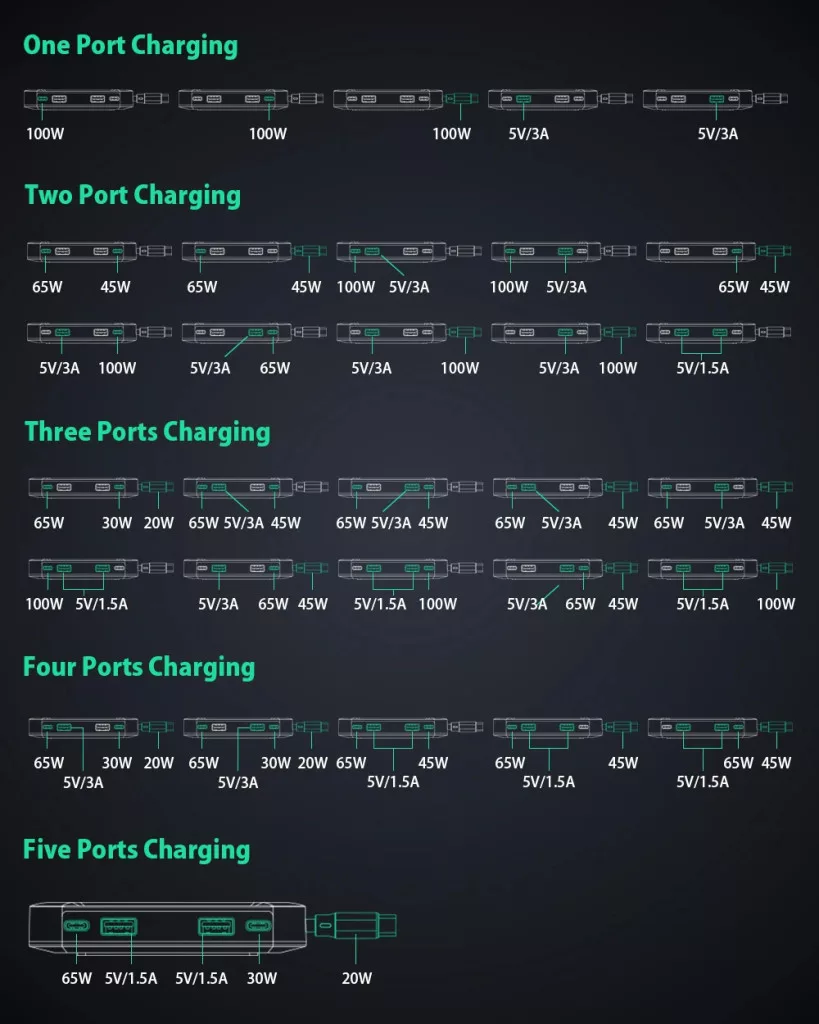The height and width of the screenshot is (1024, 819).
Task: Click the 20W label under five-port diagram
Action: 357,978
